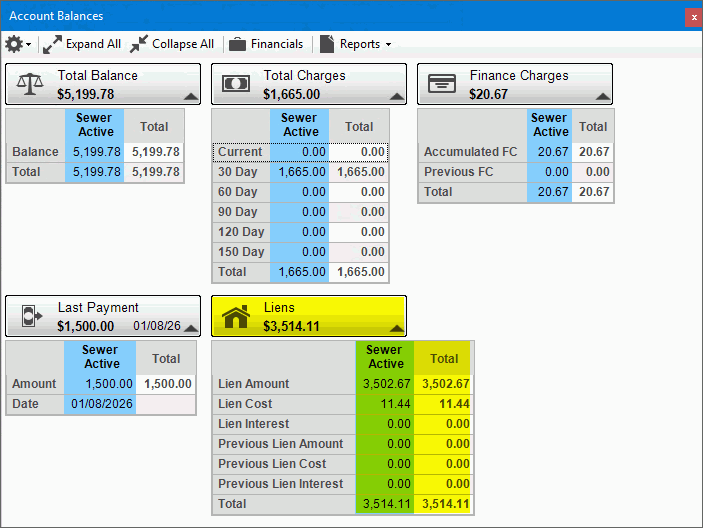Click the Liens house icon
703x528 pixels.
click(x=237, y=317)
